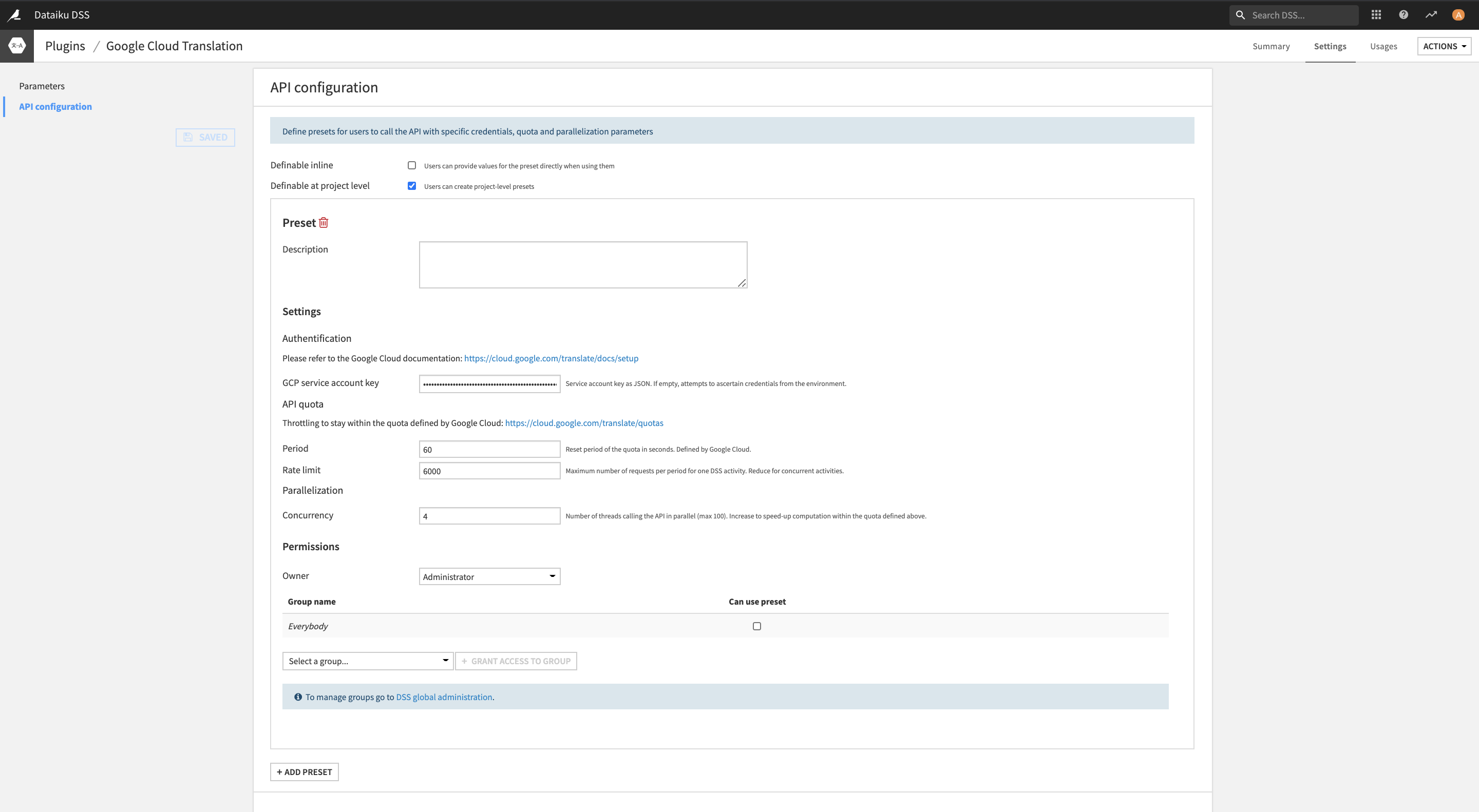Click GRANT ACCESS TO GROUP button
The height and width of the screenshot is (812, 1479).
(x=516, y=661)
